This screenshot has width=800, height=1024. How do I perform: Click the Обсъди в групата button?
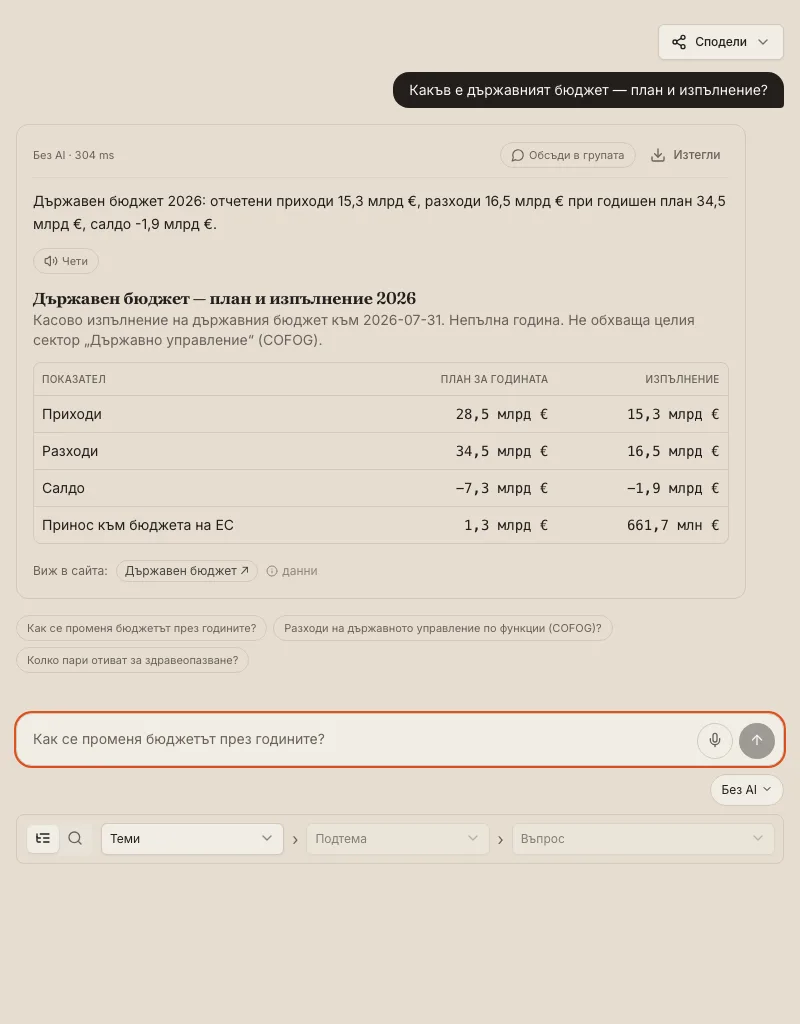pos(568,155)
